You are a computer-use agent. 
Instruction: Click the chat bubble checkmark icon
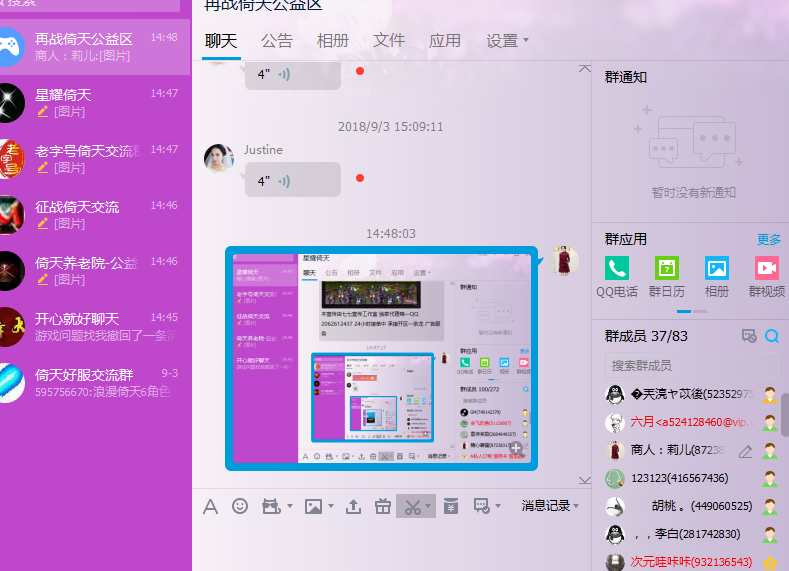[x=481, y=506]
